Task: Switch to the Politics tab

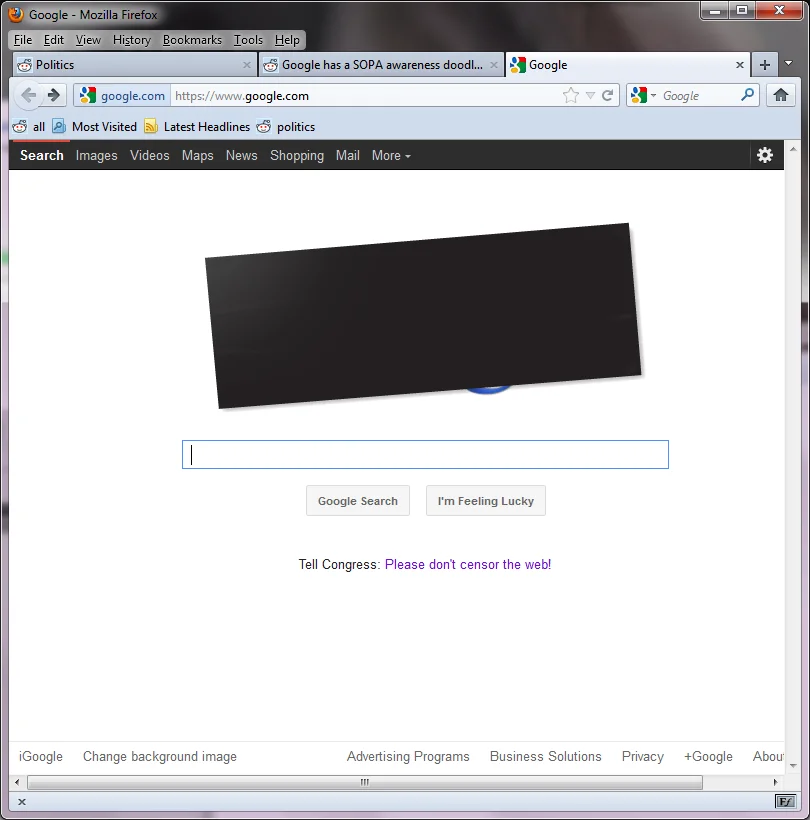Action: (x=134, y=65)
